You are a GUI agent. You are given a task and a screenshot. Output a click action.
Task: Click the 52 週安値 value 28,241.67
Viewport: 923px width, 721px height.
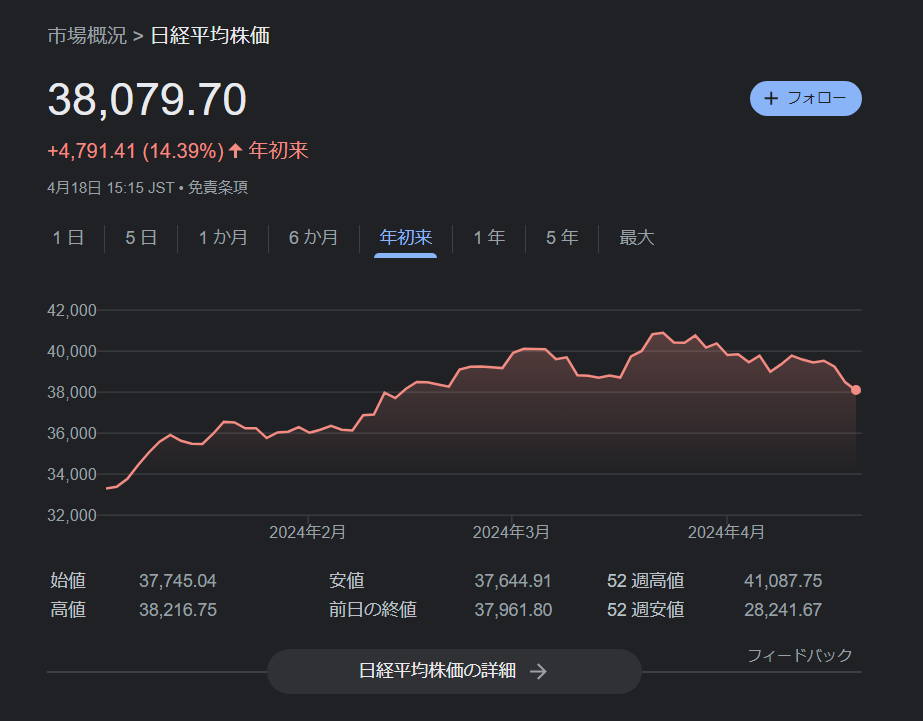click(x=783, y=610)
